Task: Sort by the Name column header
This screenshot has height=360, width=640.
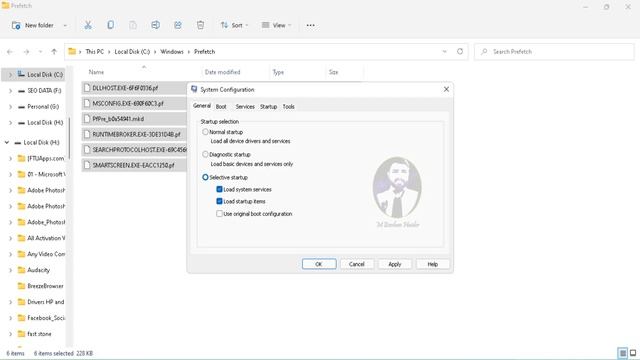Action: point(96,72)
